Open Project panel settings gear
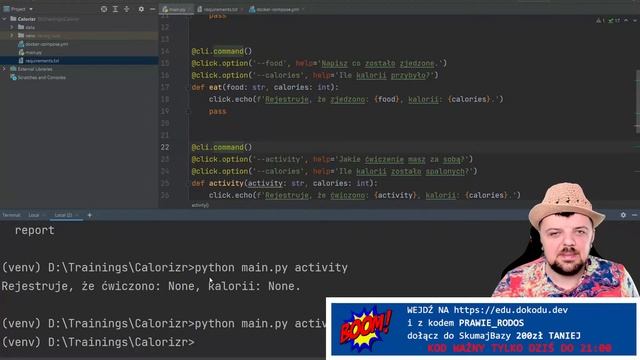Screen dimensions: 640x360 coord(141,9)
